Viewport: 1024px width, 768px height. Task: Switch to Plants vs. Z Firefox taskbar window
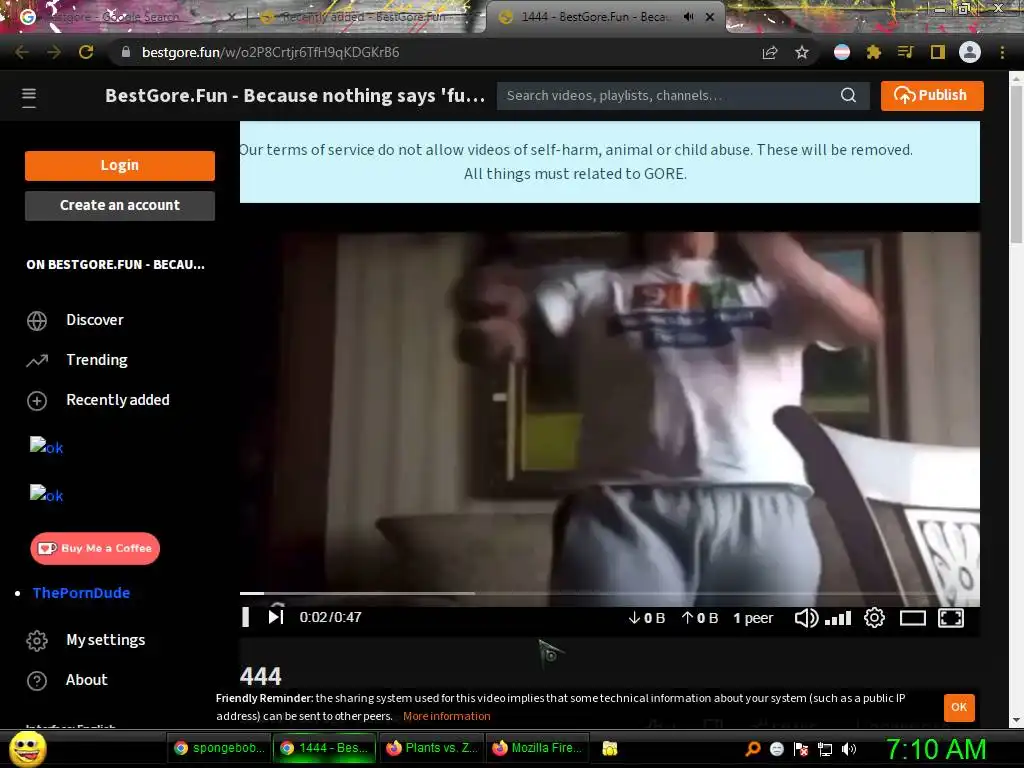click(432, 748)
